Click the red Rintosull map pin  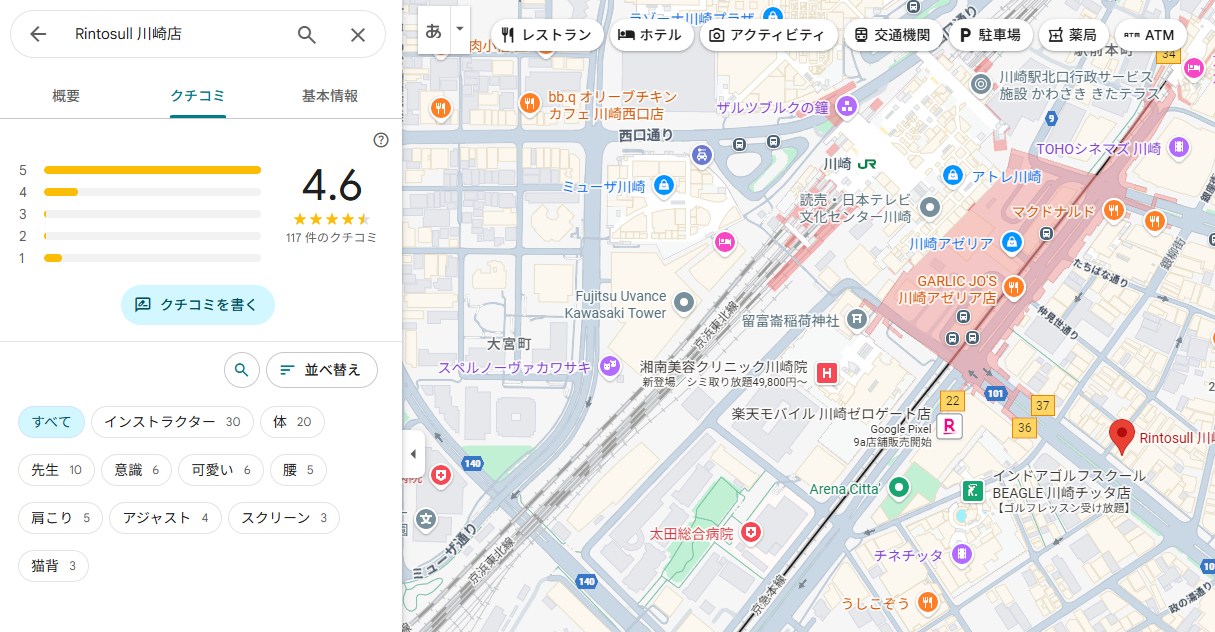(1122, 436)
